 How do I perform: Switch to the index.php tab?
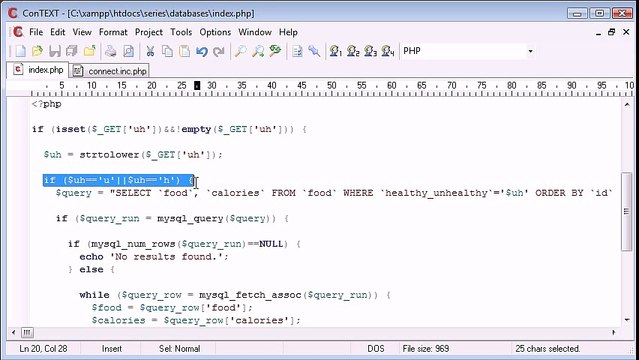pyautogui.click(x=38, y=70)
